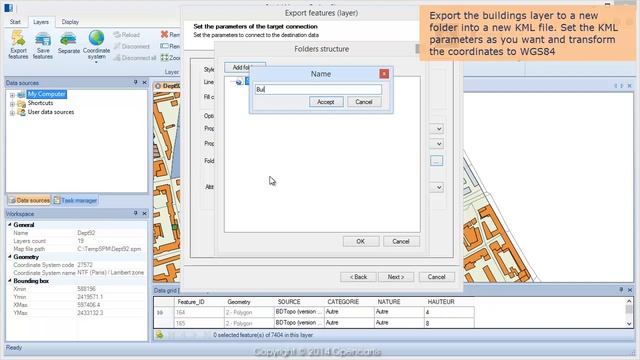
Task: Click Next in the export wizard
Action: (396, 277)
